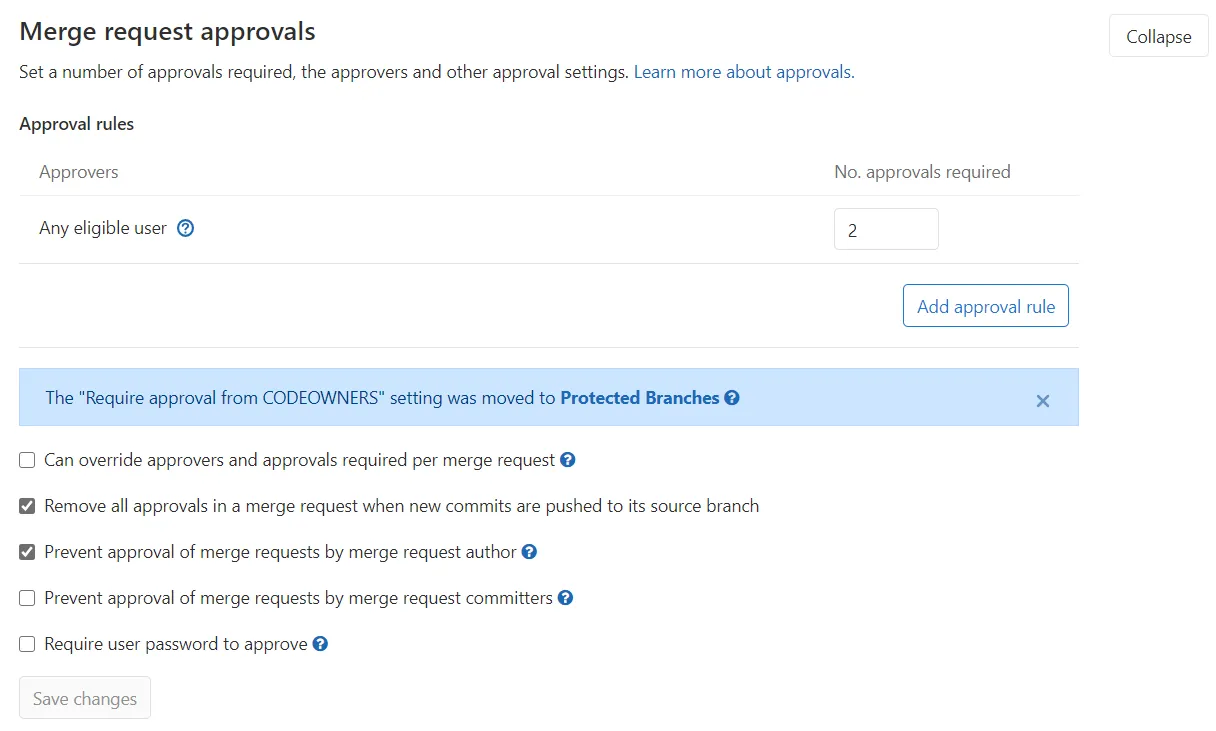Viewport: 1216px width, 731px height.
Task: Dismiss the CODEOWNERS notification banner
Action: pyautogui.click(x=1043, y=400)
